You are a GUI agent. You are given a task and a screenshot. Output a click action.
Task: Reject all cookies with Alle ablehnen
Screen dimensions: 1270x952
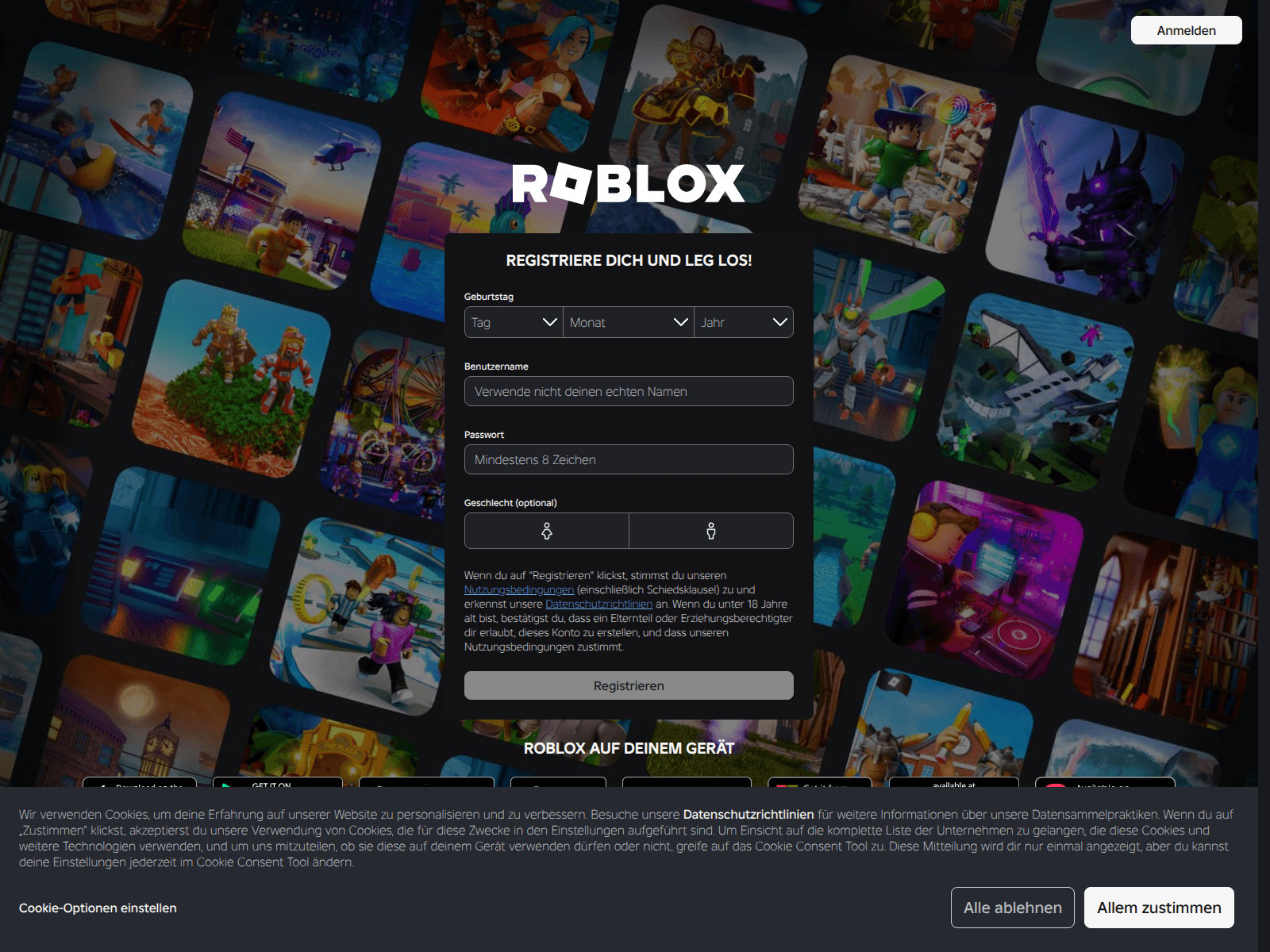point(1012,908)
